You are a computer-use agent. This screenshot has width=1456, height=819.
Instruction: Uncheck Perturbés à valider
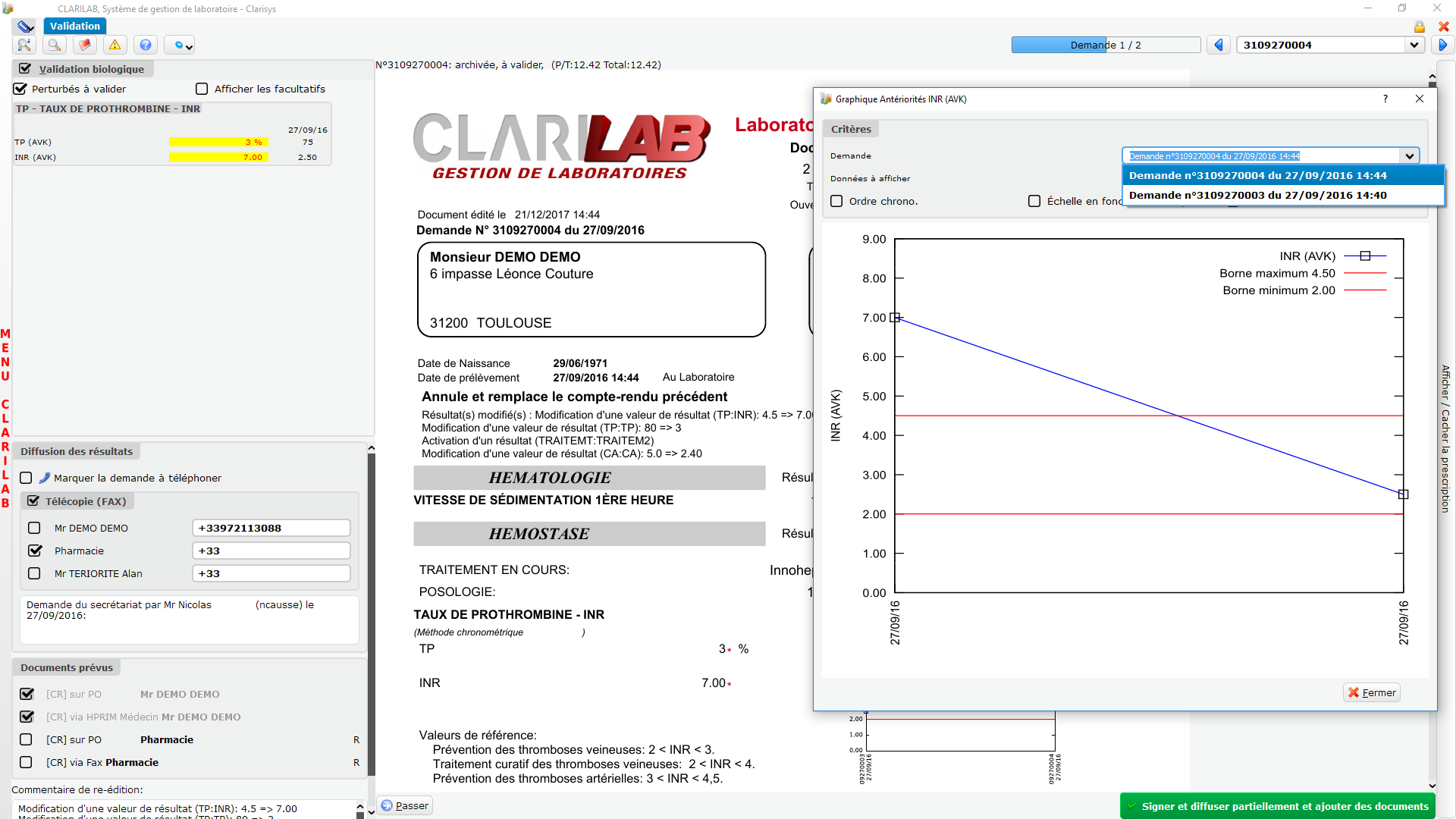[x=21, y=89]
